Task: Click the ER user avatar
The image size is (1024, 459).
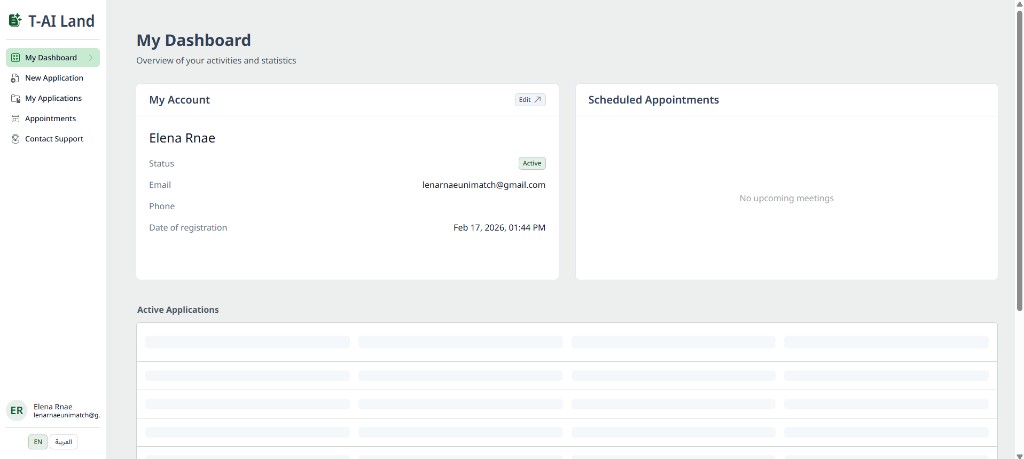Action: tap(16, 411)
